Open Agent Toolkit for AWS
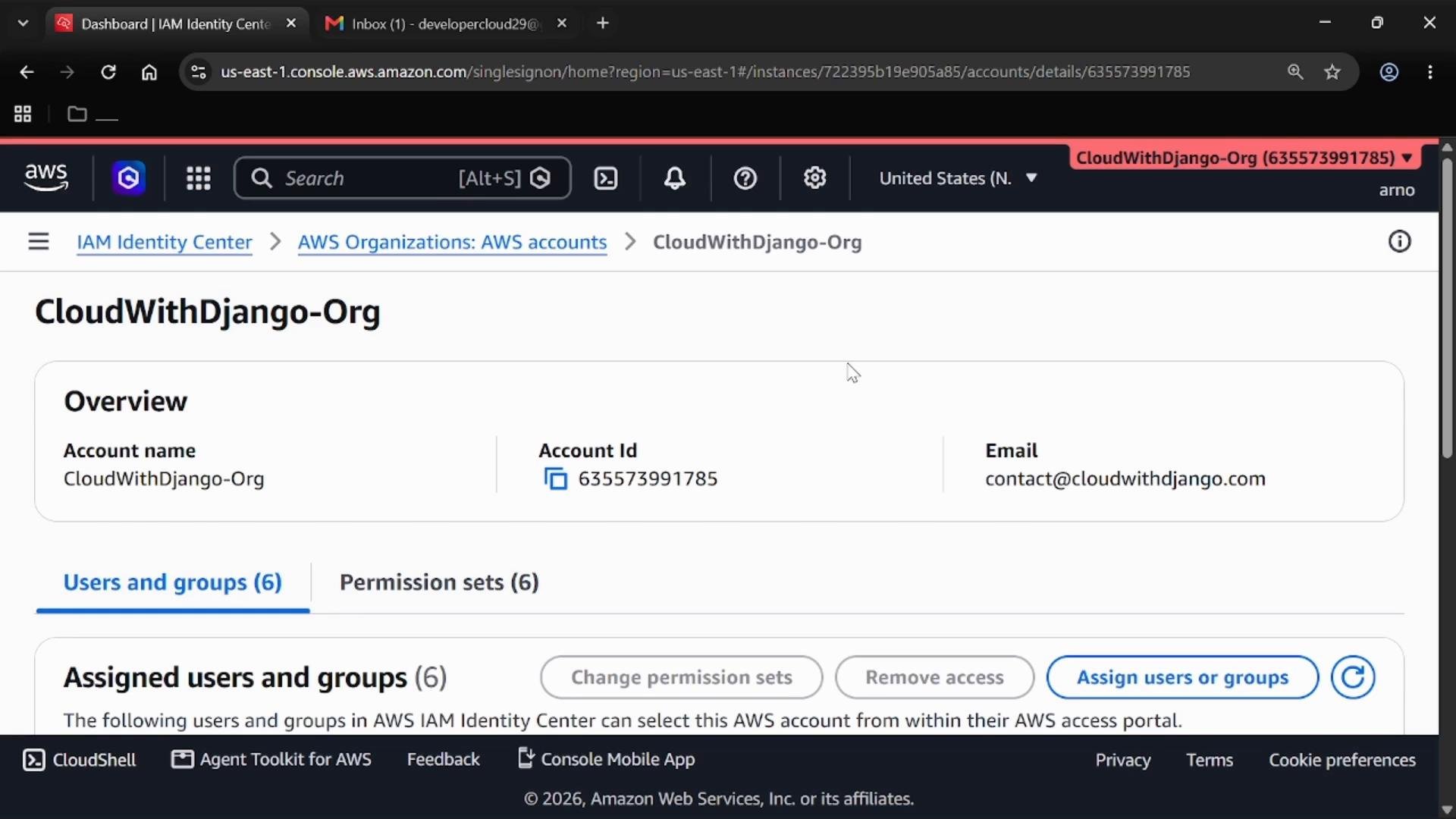The height and width of the screenshot is (819, 1456). point(271,760)
